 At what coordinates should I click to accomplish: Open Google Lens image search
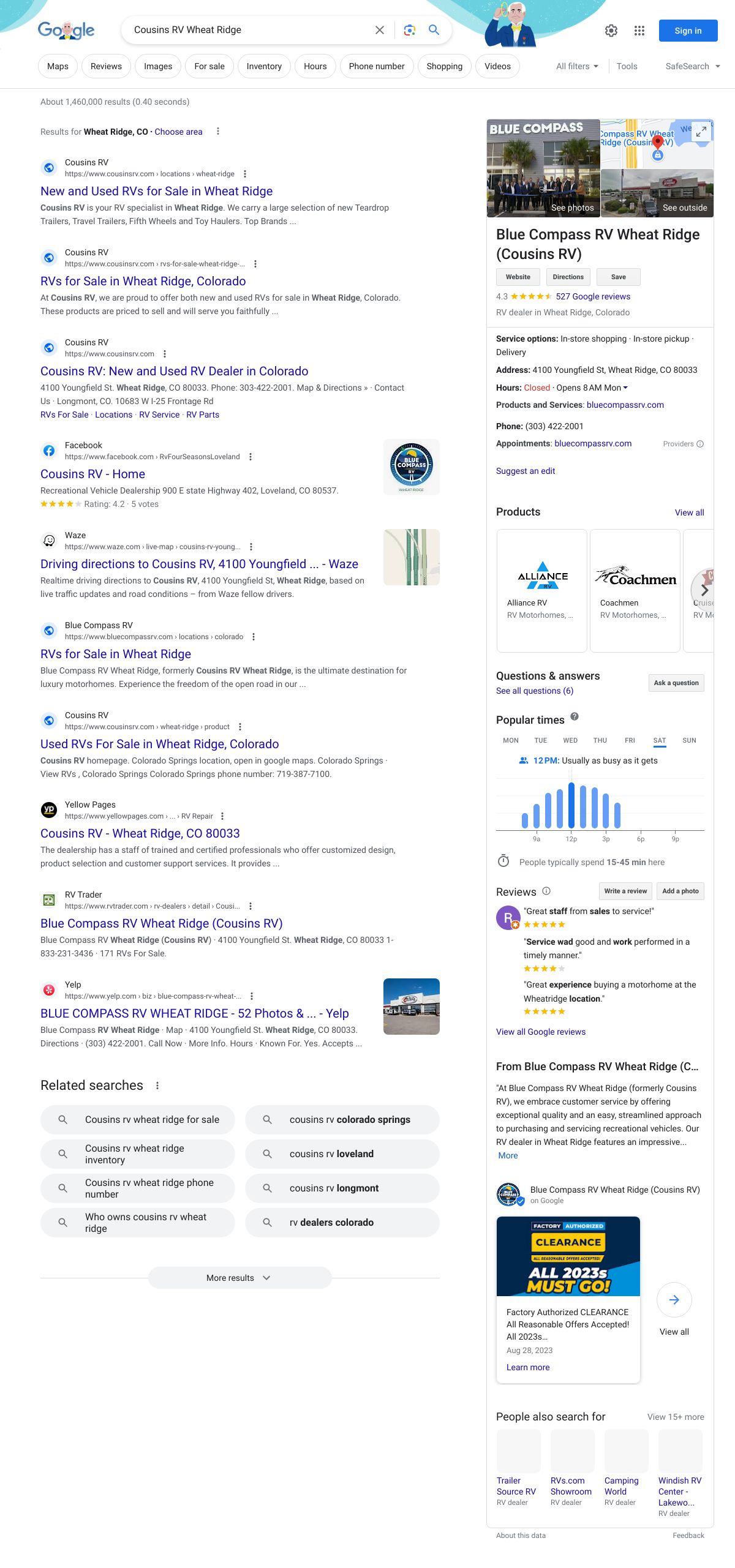tap(409, 30)
